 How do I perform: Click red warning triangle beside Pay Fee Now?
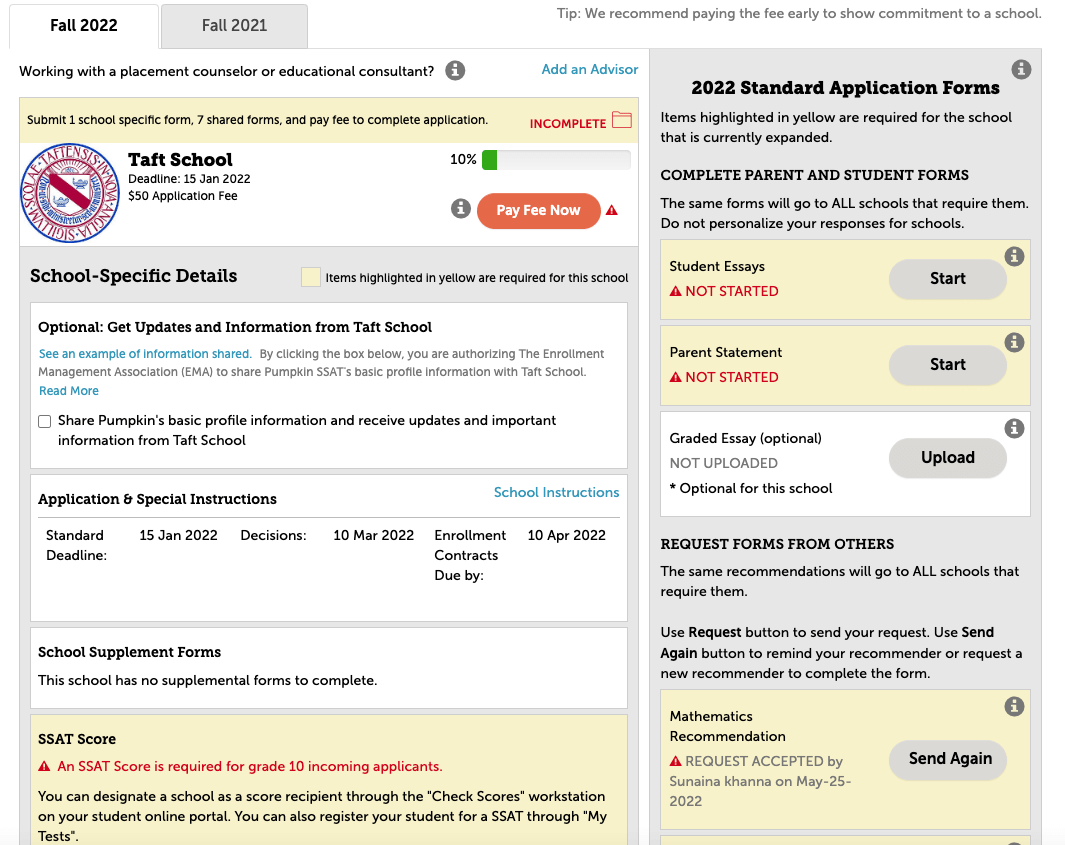click(x=612, y=211)
